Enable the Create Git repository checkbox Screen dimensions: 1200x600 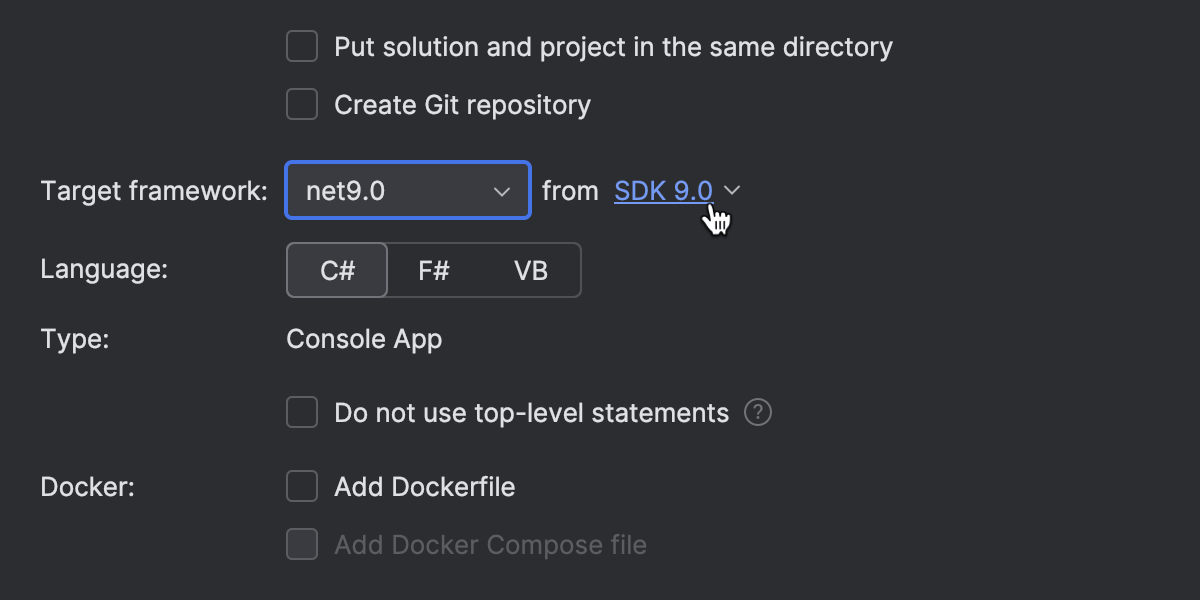pos(302,105)
